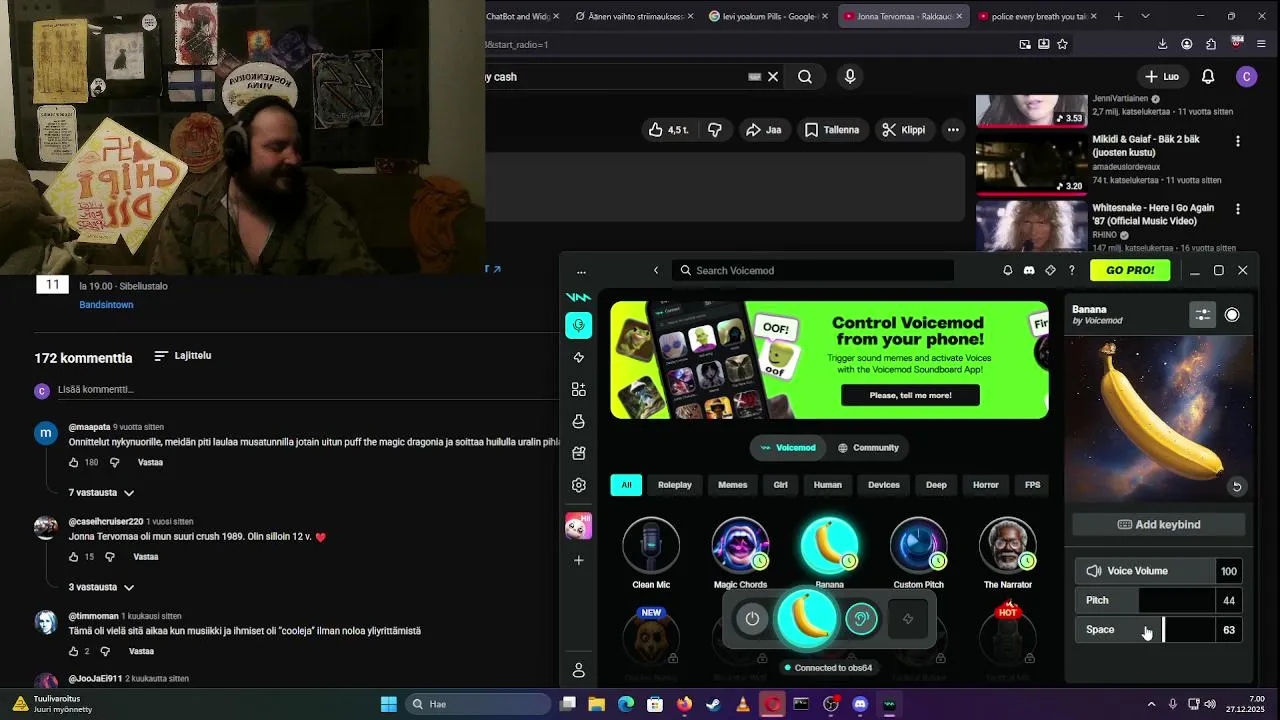Switch to the police every breath browser tab
The image size is (1280, 720).
[1035, 16]
